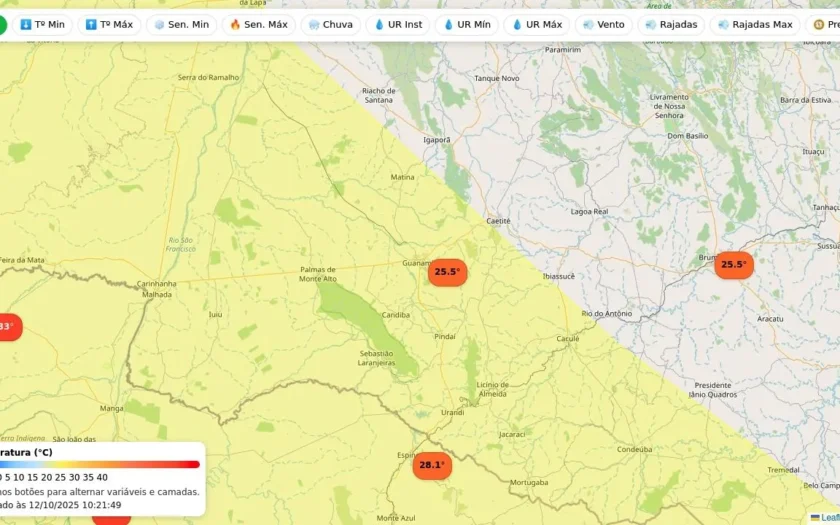Click the Livramento de Nossa Senhora label
Image resolution: width=840 pixels, height=525 pixels.
click(669, 106)
